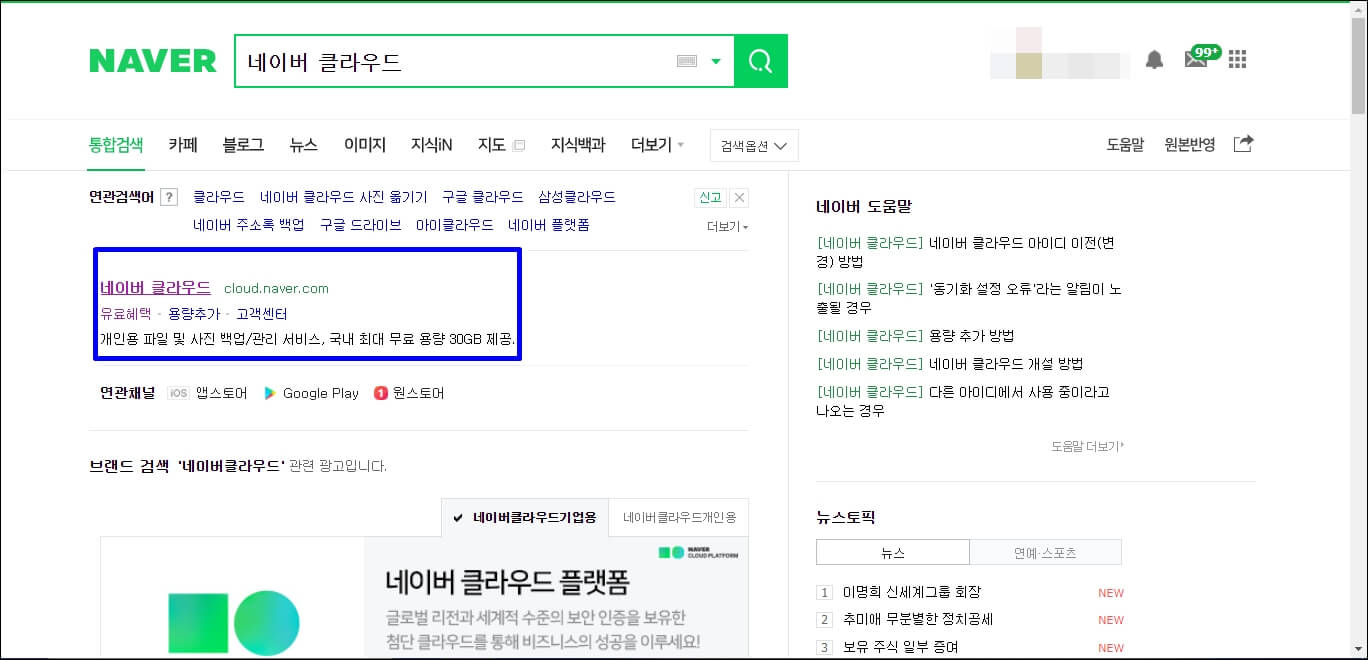Screen dimensions: 1368x660
Task: Click the 고객센터 sublink
Action: coord(262,314)
